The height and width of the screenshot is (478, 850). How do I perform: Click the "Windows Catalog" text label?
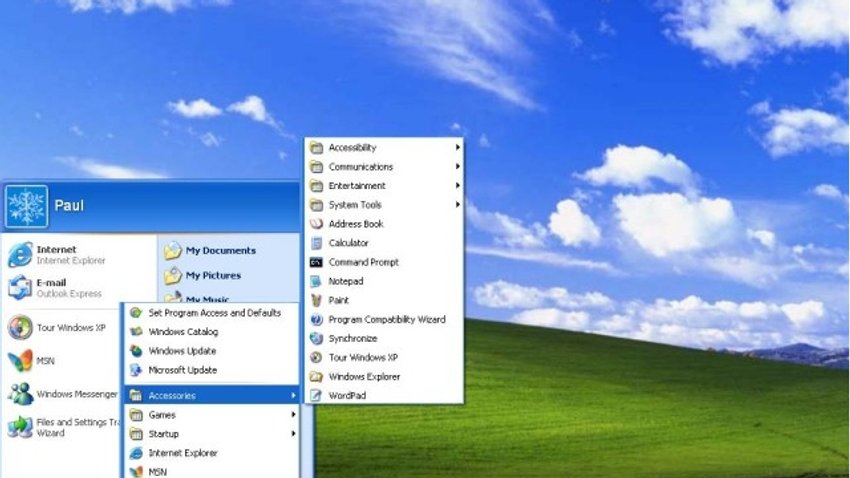coord(184,332)
